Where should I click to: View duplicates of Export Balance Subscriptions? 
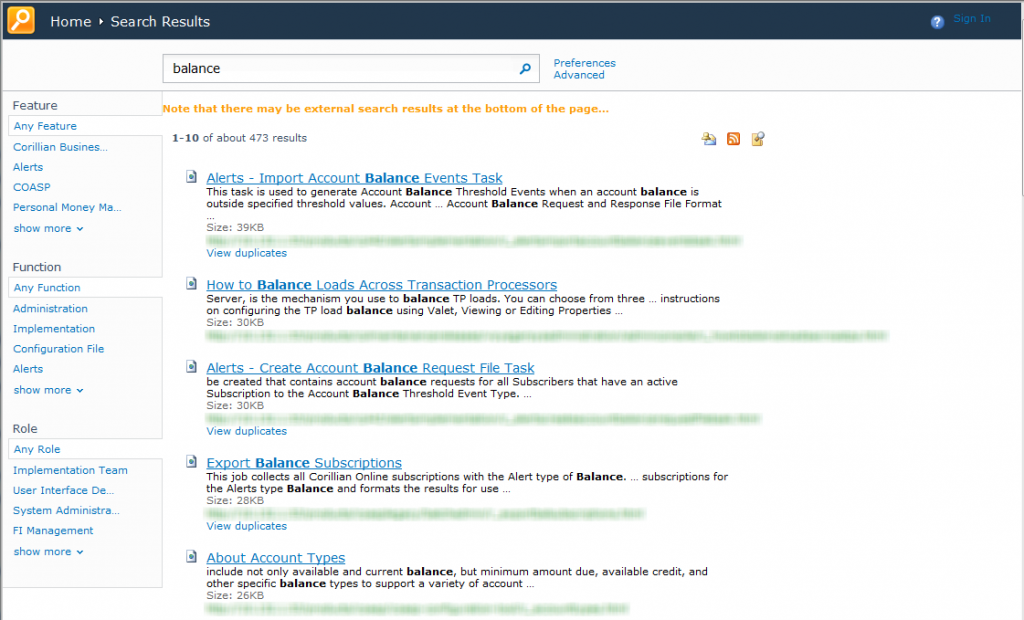(246, 526)
